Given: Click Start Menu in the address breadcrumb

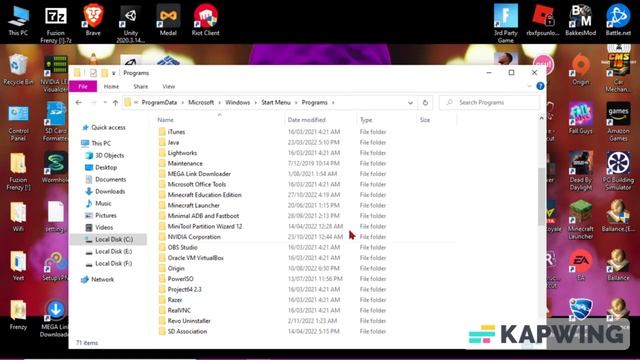Looking at the screenshot, I should 276,102.
